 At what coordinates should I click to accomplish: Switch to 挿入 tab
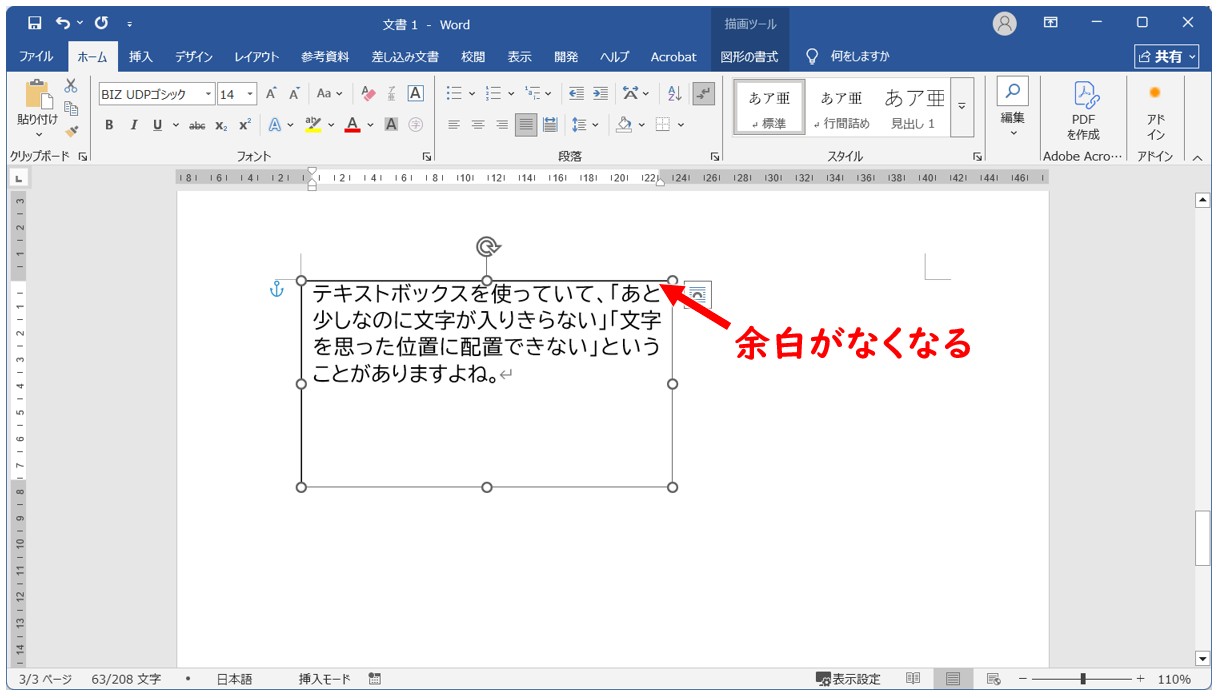click(x=141, y=57)
